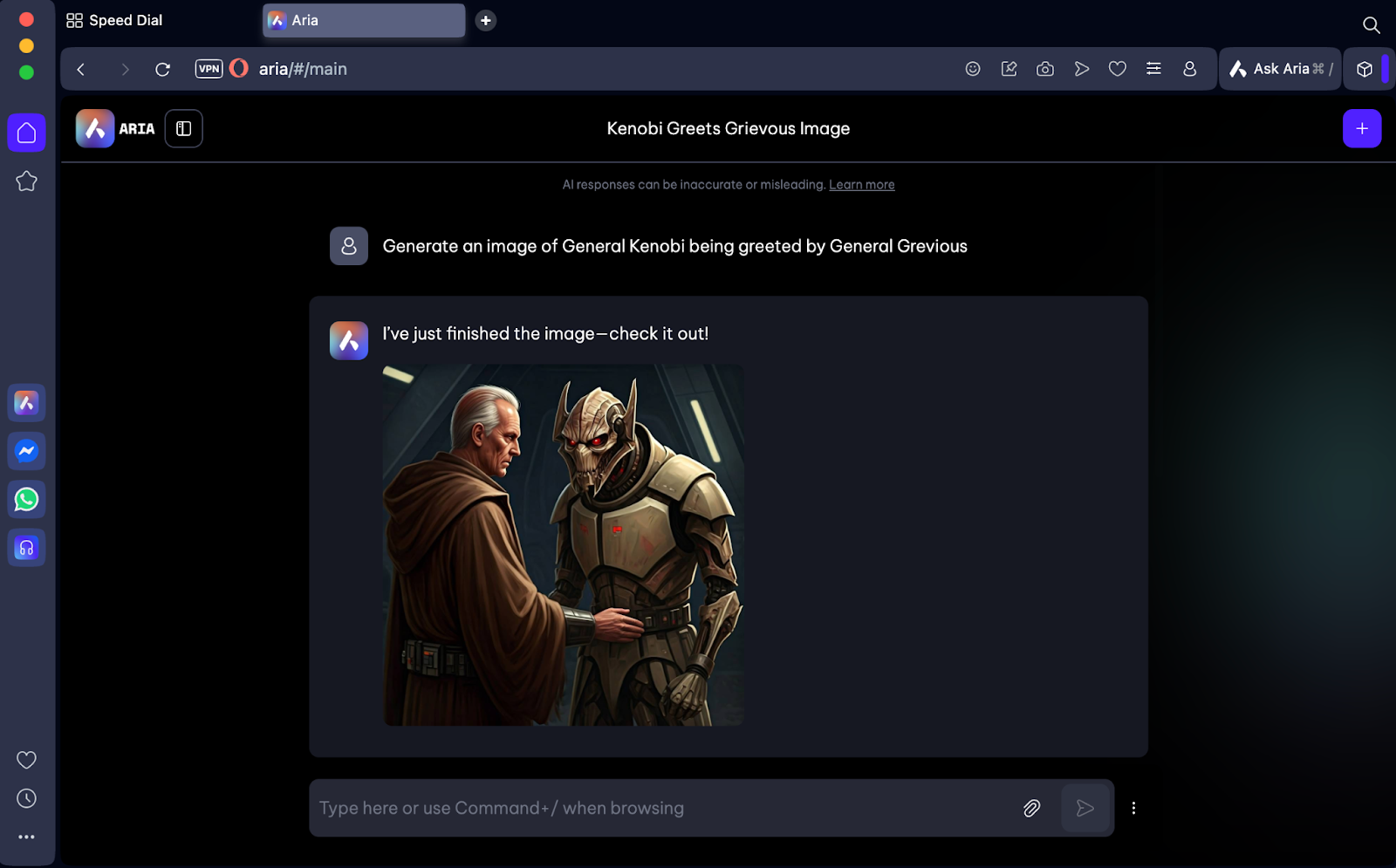Open the player arrow toolbar icon
This screenshot has height=868, width=1396.
1082,69
